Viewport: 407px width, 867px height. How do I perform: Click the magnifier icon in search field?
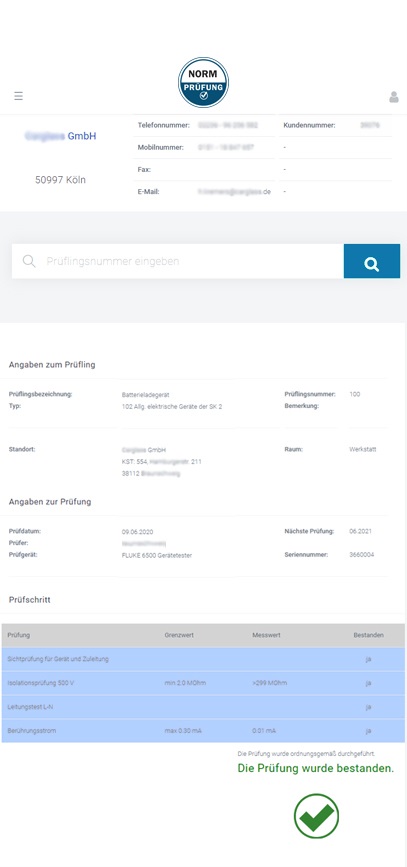[x=29, y=261]
